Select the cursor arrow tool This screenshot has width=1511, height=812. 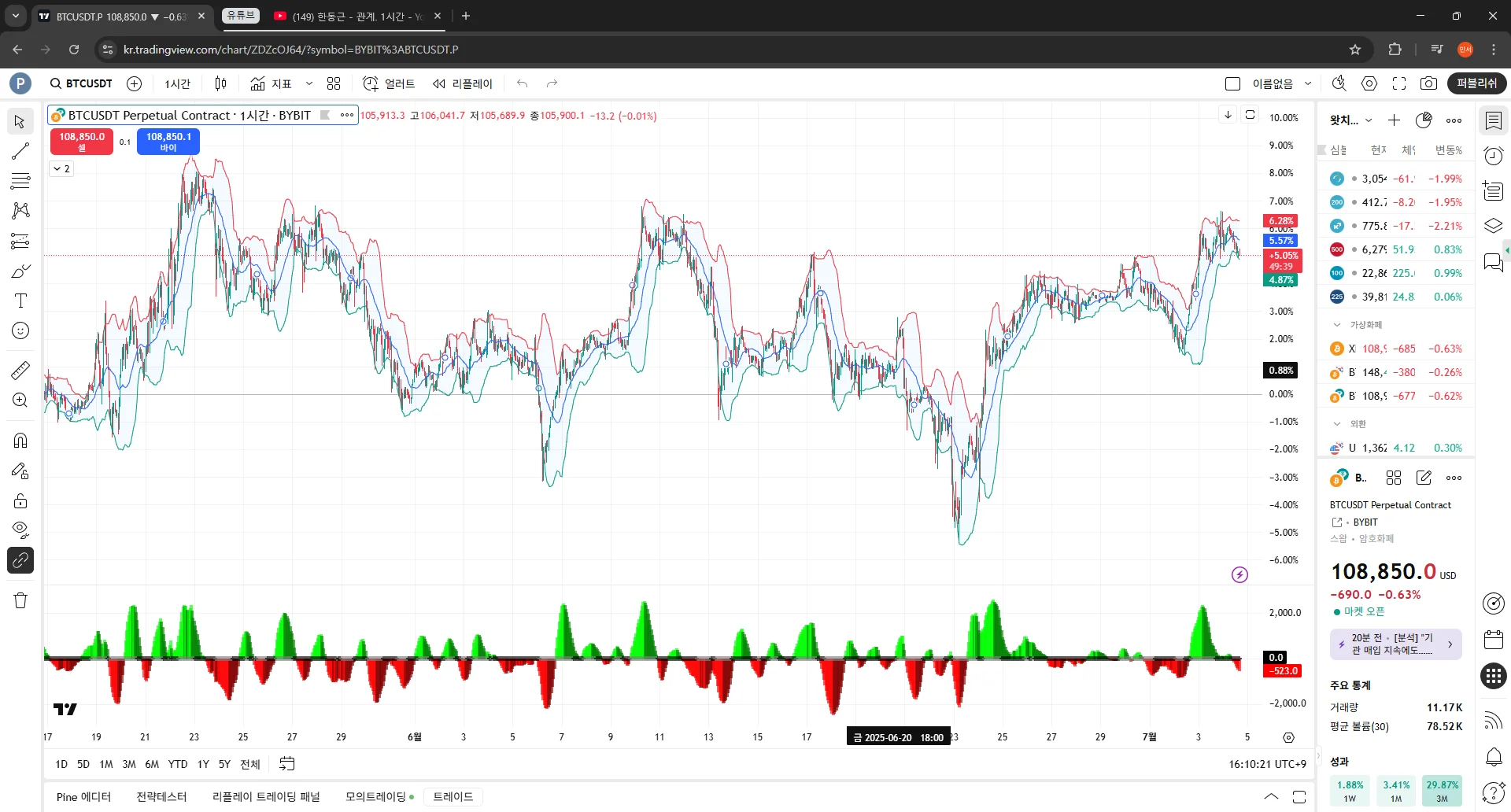(20, 122)
